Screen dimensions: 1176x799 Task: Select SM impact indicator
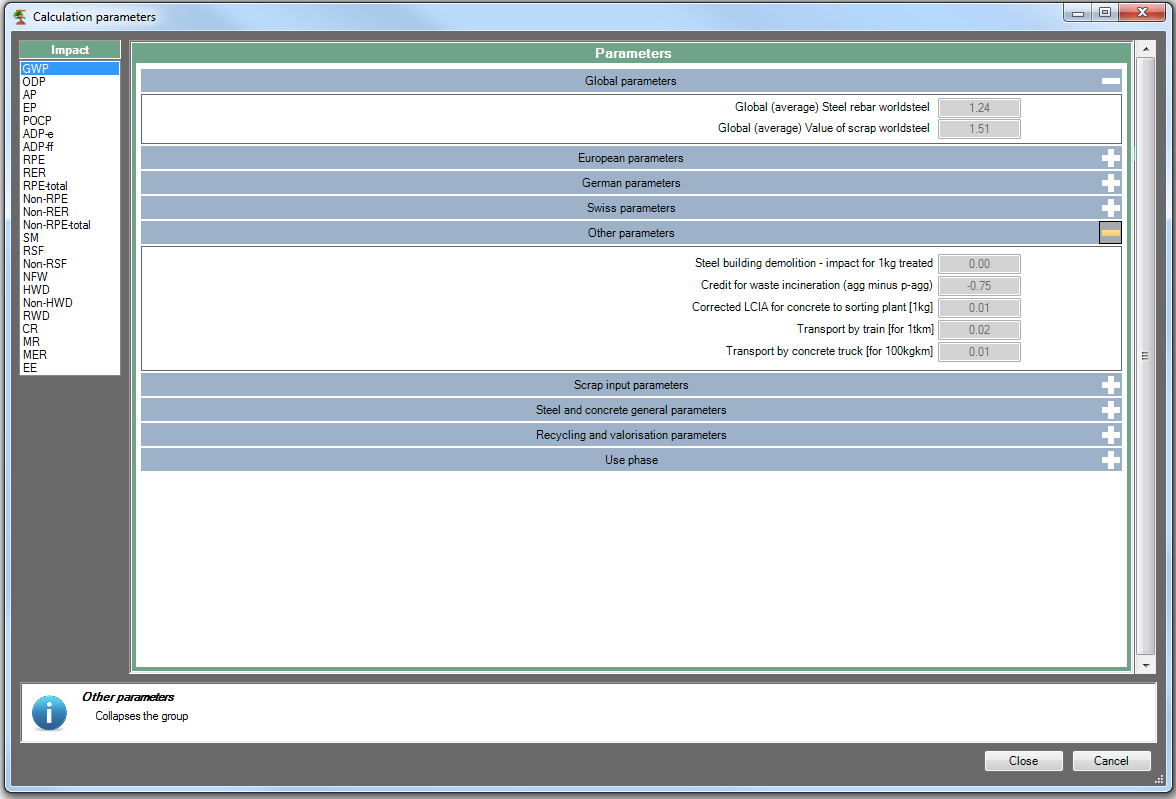tap(70, 238)
